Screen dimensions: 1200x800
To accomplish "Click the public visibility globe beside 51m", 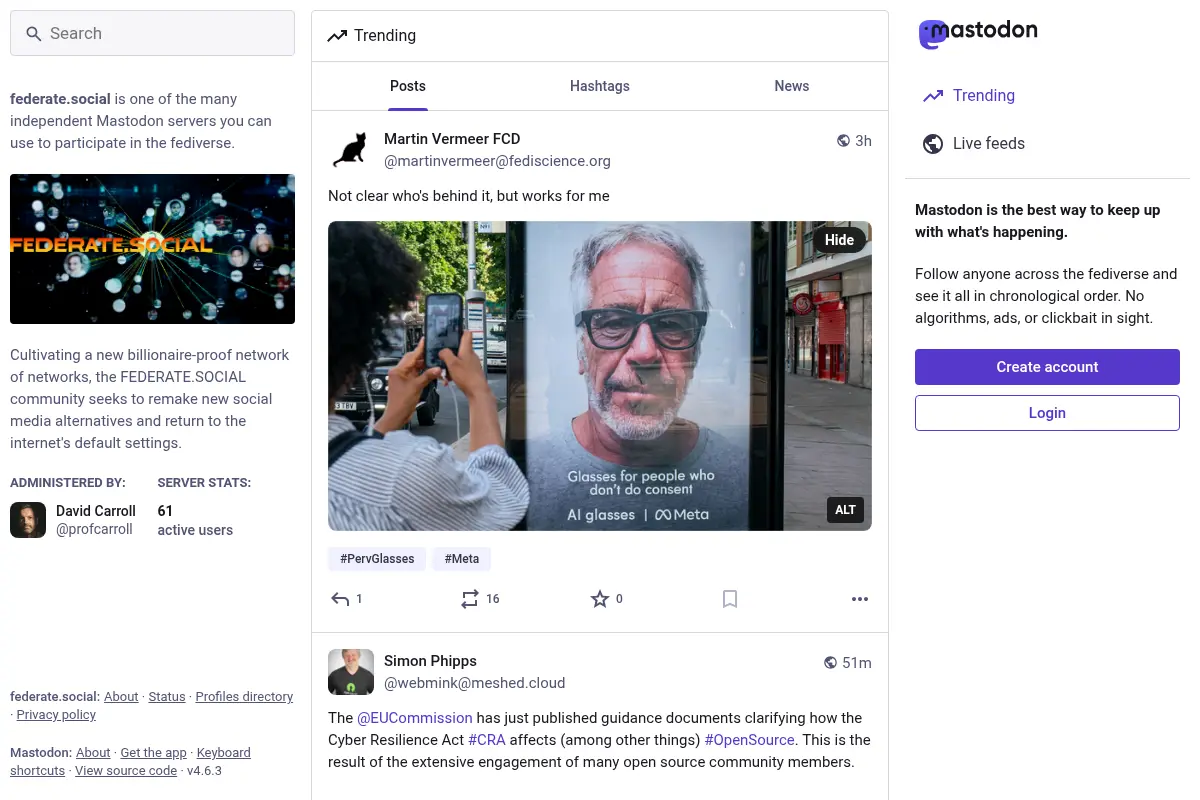I will click(830, 663).
